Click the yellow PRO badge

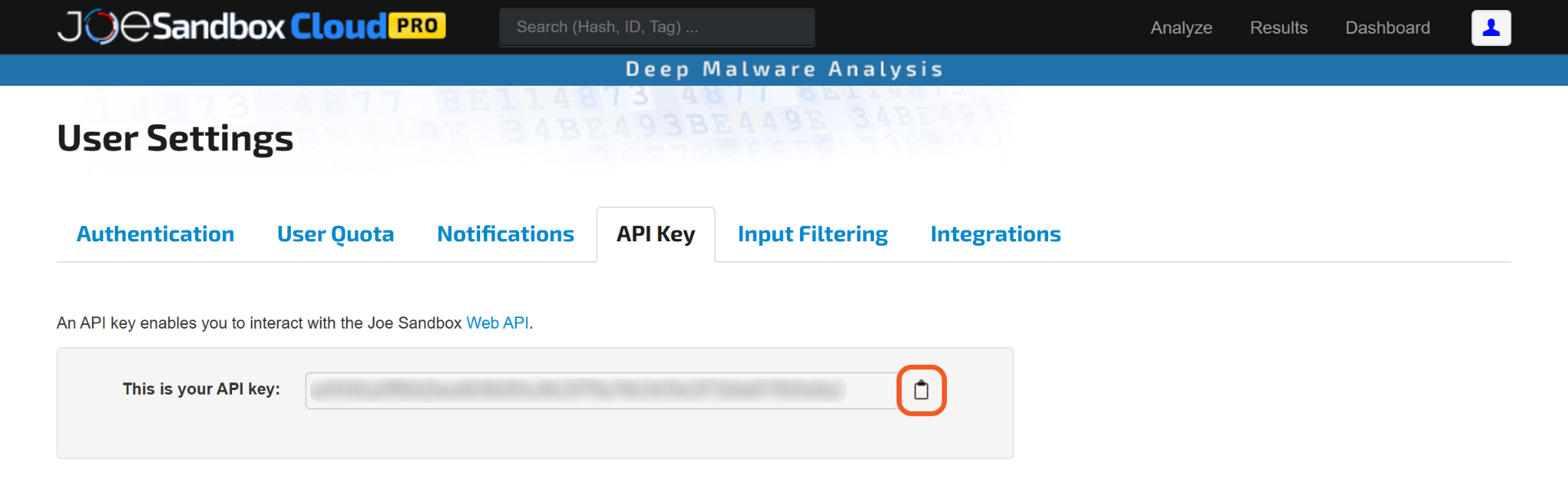tap(417, 26)
